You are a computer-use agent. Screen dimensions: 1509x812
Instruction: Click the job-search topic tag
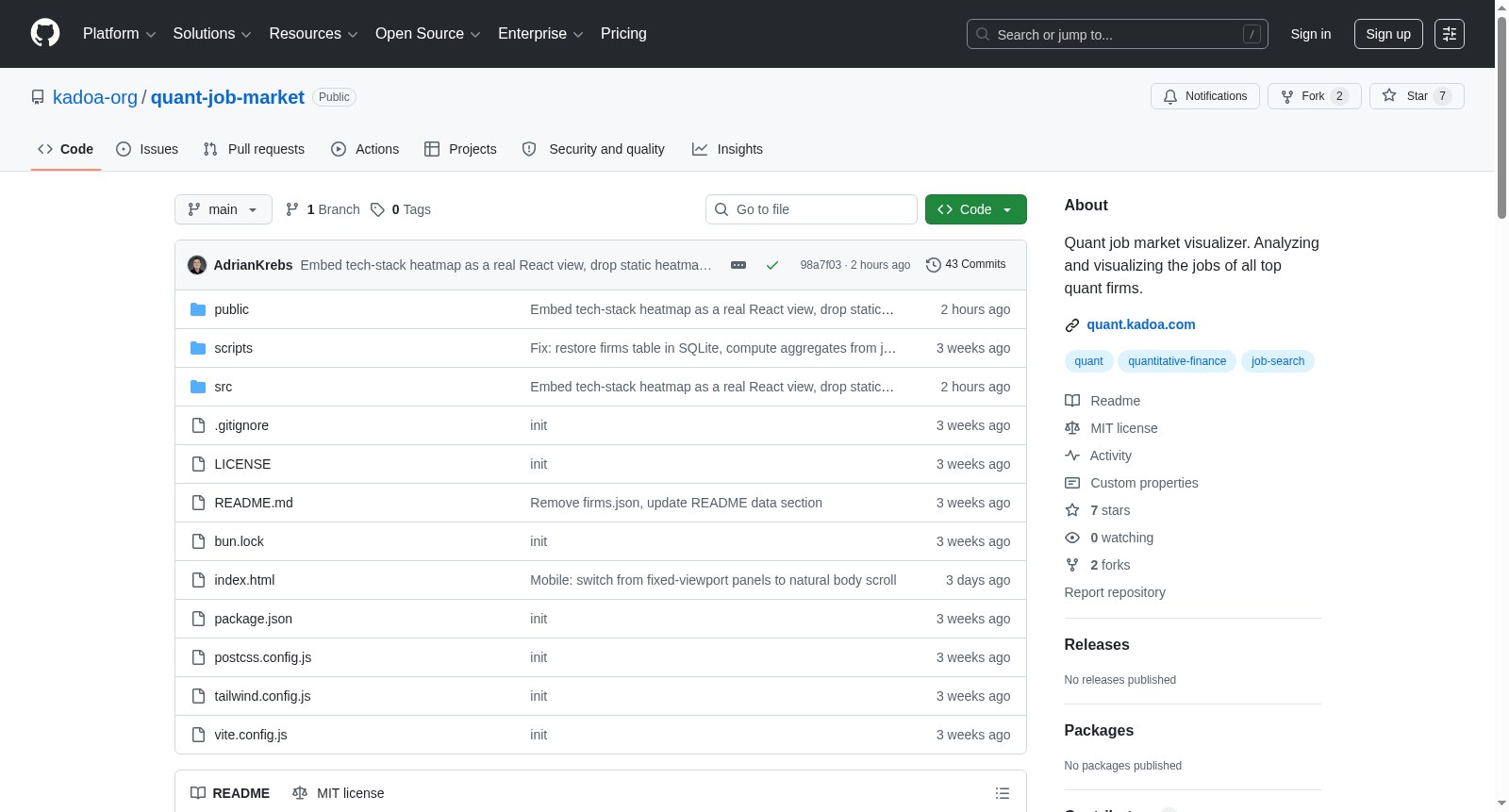click(1278, 361)
